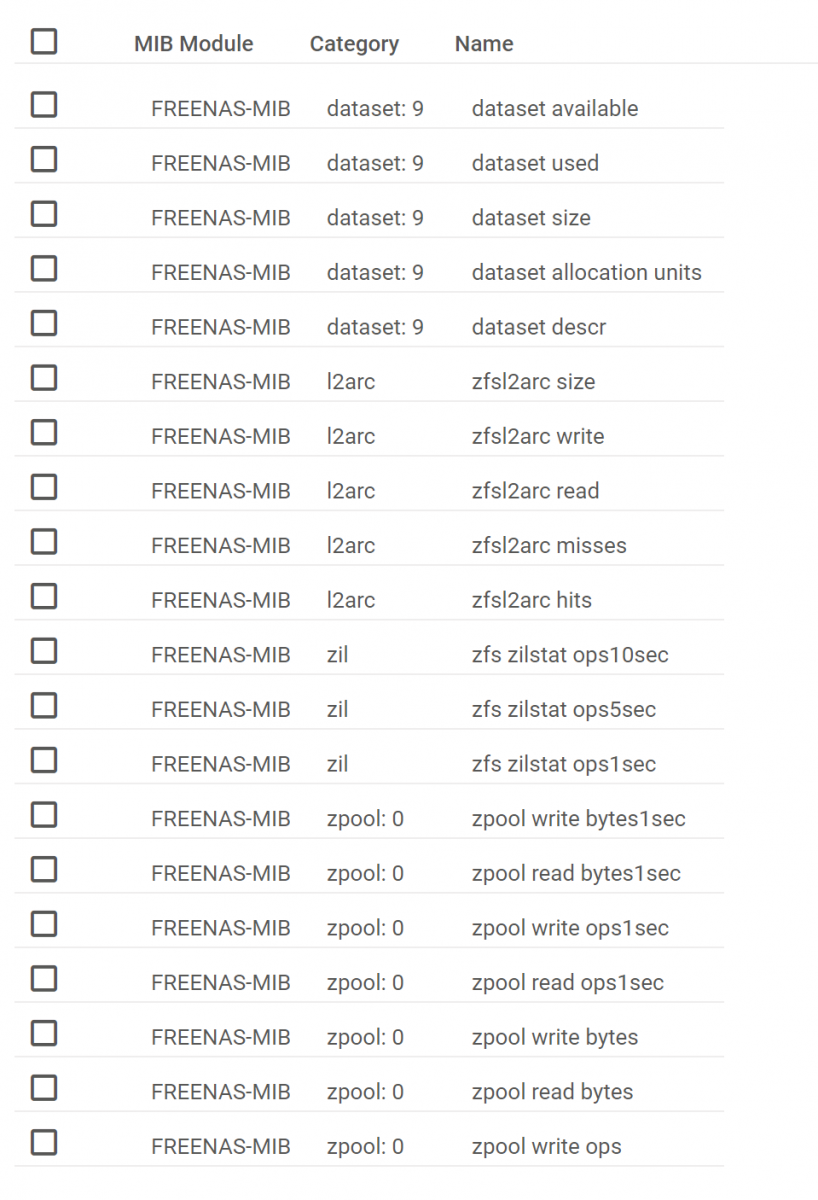This screenshot has height=1200, width=818.
Task: Tick the checkbox beside dataset size
Action: coord(44,214)
